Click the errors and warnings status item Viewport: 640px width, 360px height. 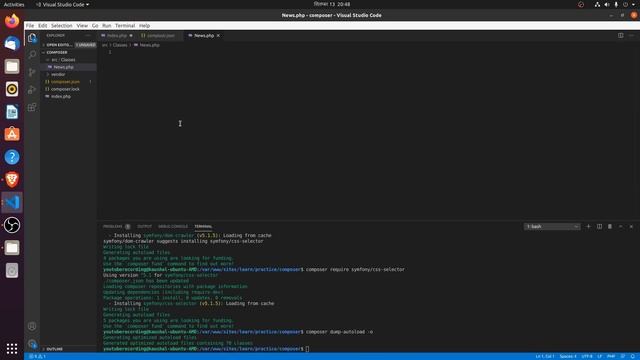pos(37,356)
